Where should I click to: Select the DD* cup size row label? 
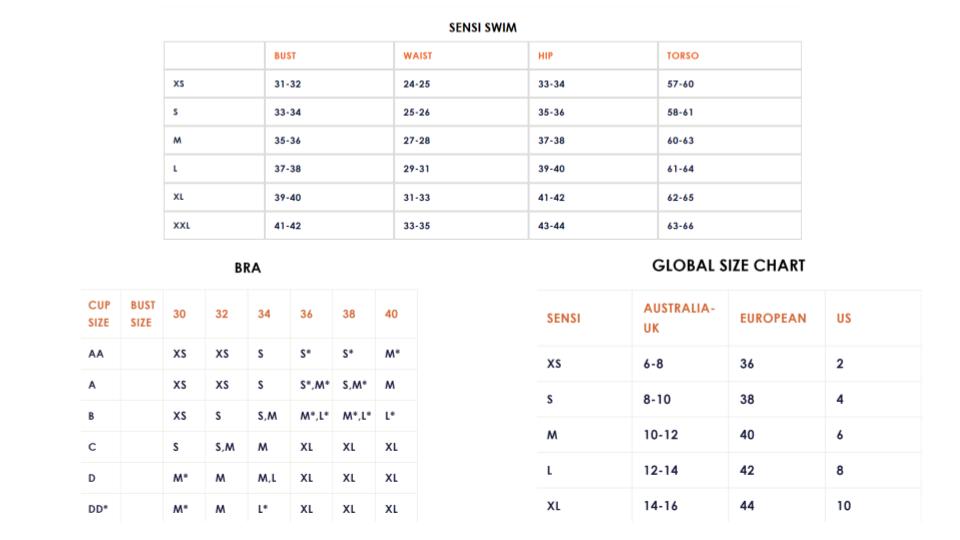(x=98, y=509)
